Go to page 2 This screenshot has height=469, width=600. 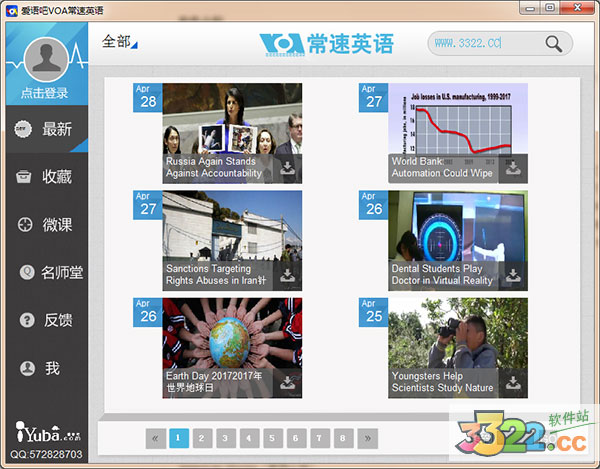coord(202,438)
